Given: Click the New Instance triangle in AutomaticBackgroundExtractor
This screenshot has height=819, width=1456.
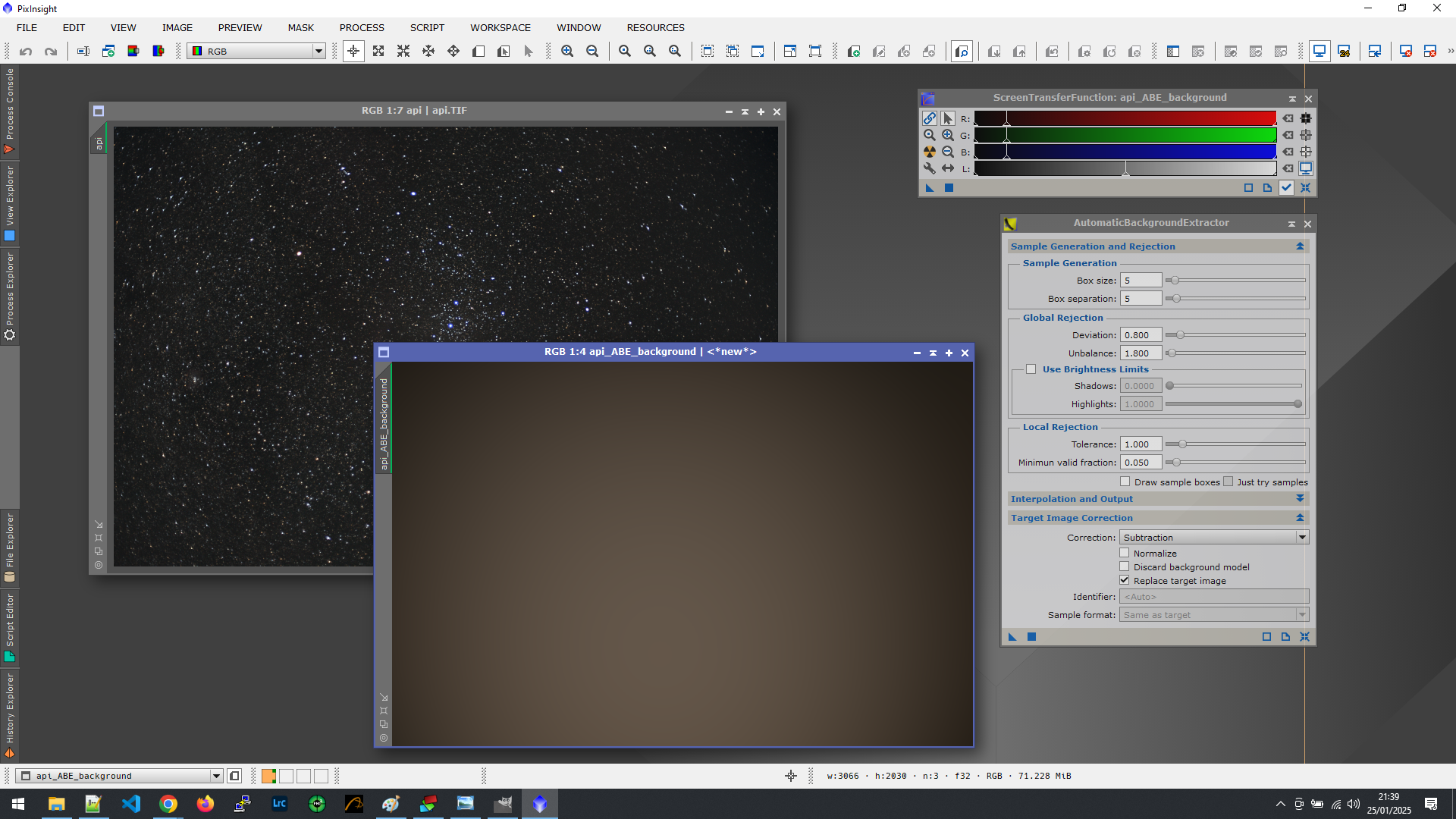Looking at the screenshot, I should pyautogui.click(x=1012, y=637).
